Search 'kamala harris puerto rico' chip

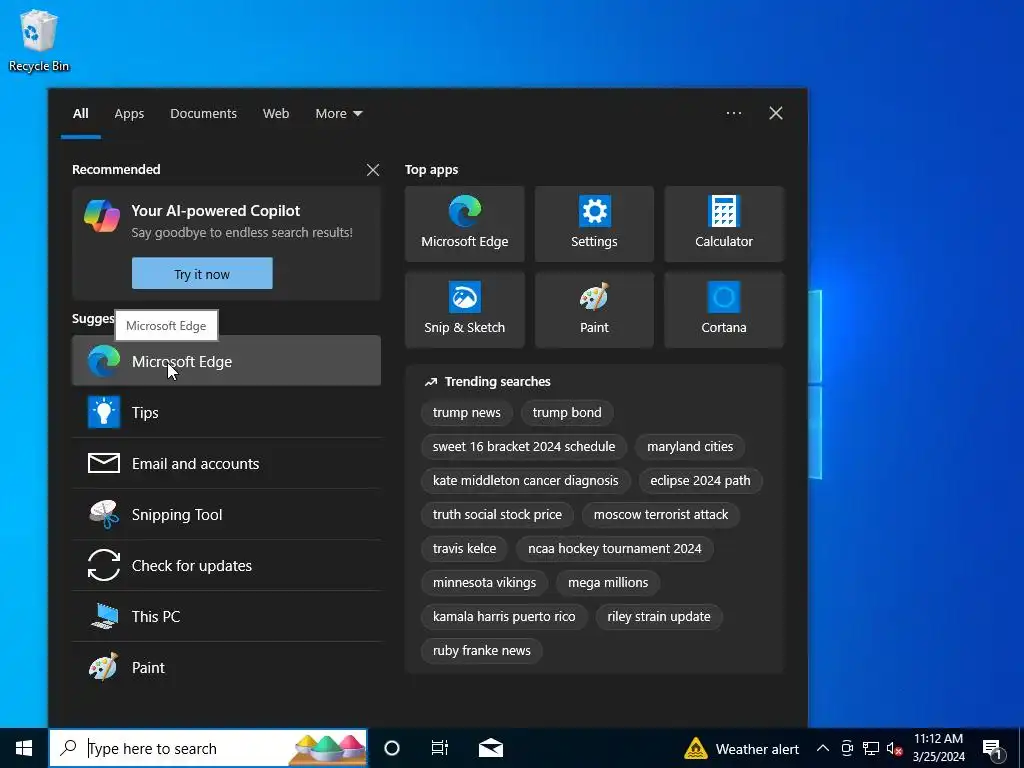point(504,616)
